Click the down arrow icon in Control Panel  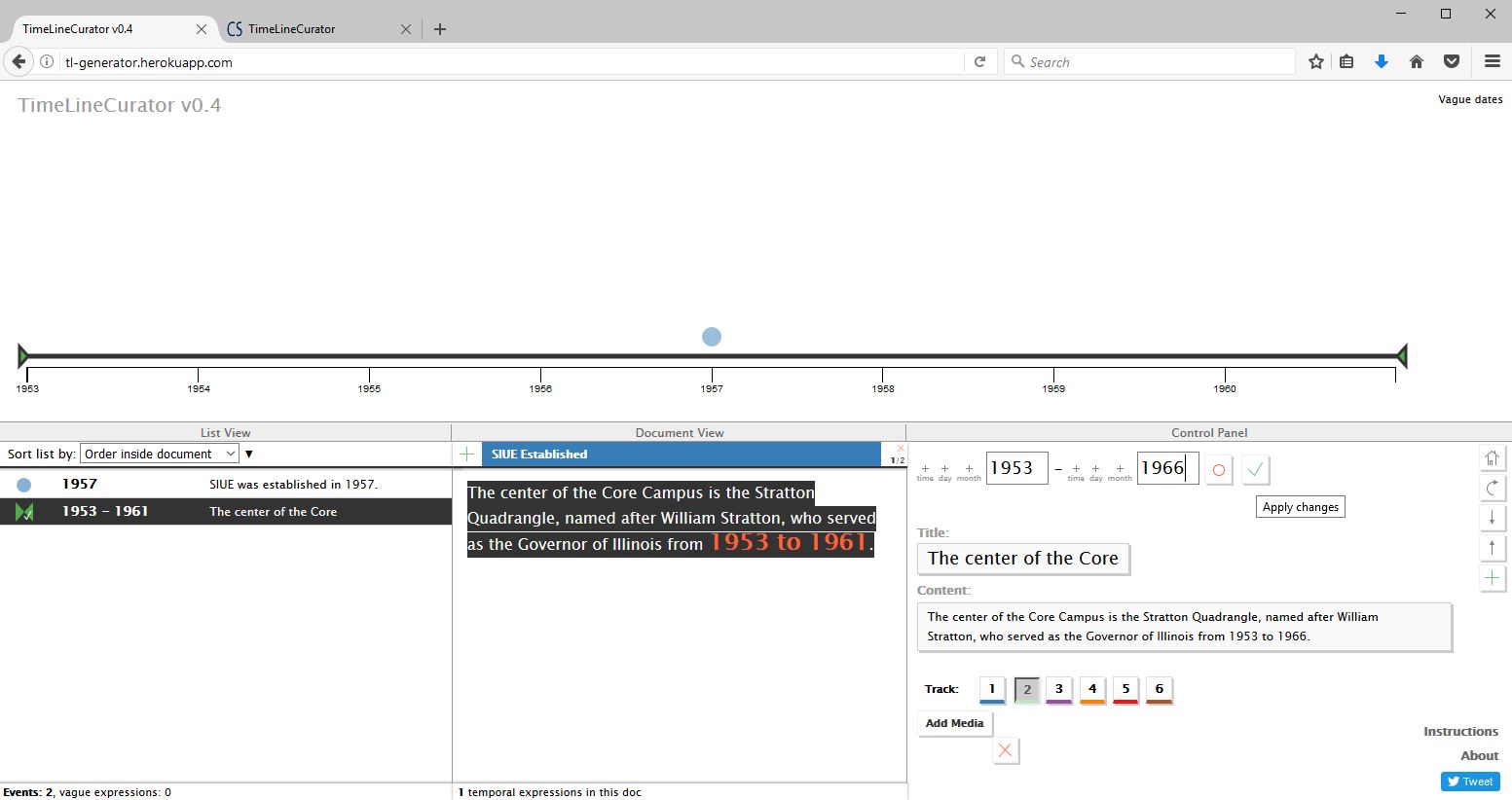pos(1492,518)
